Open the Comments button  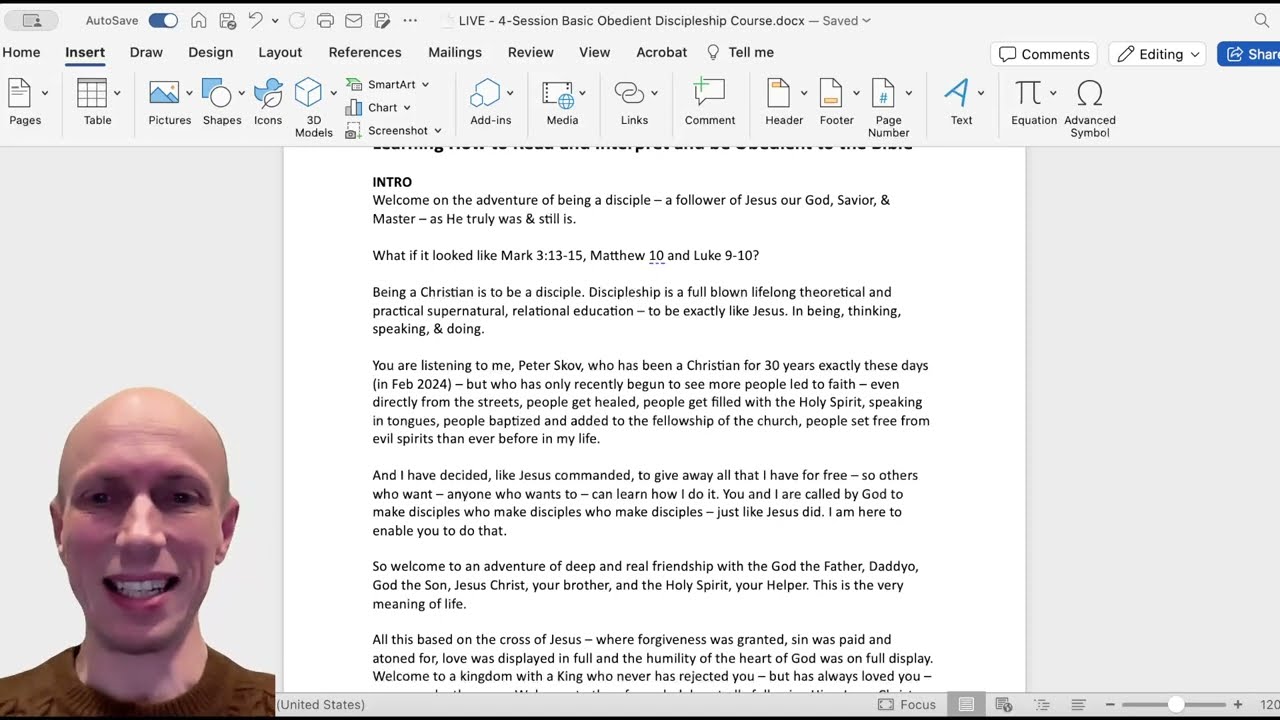pos(1044,54)
